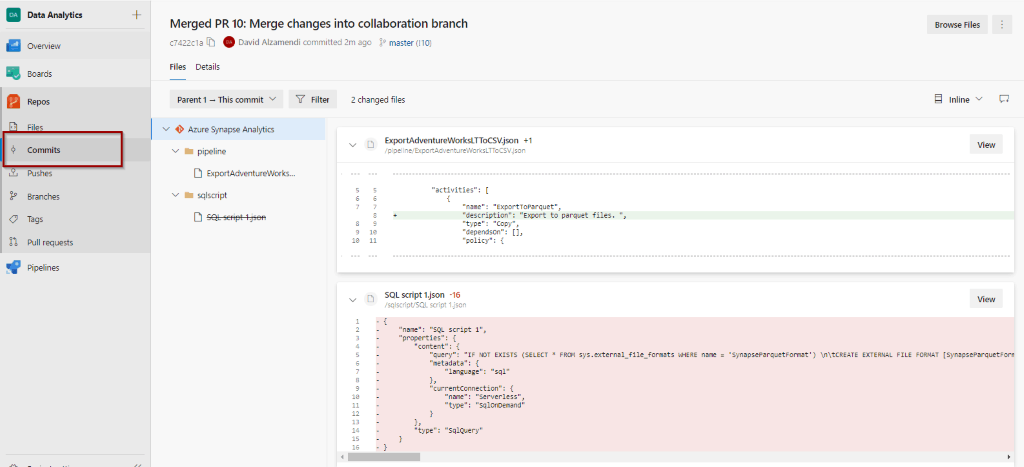Click the horizontal scrollbar of the SQL script diff
Viewport: 1024px width, 467px height.
384,457
